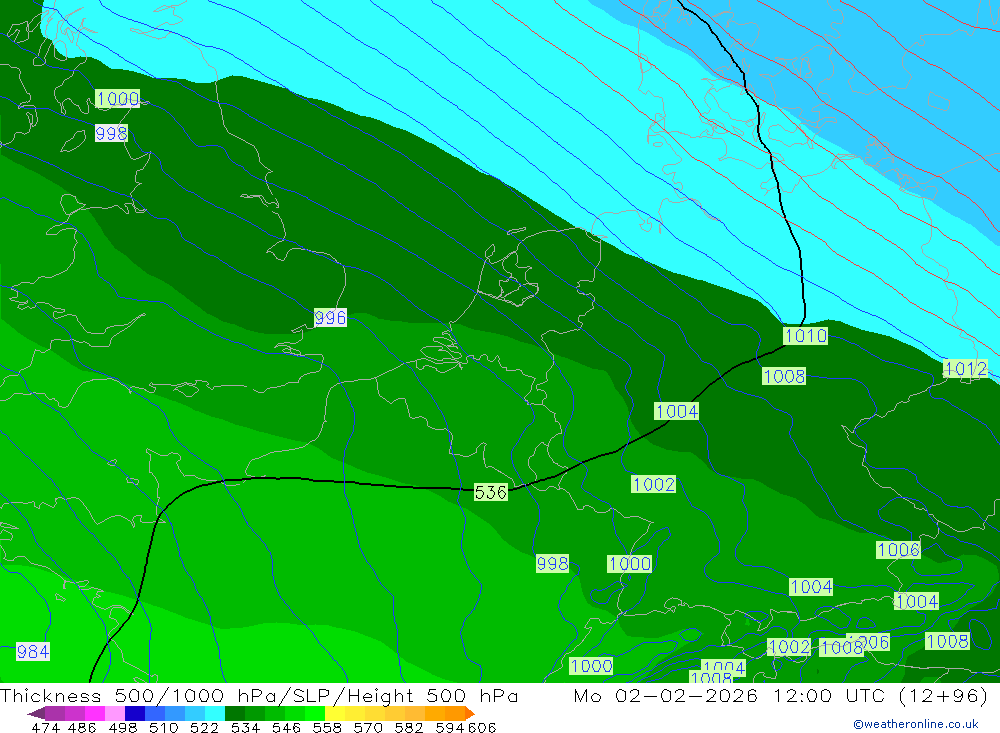Image resolution: width=1000 pixels, height=733 pixels.
Task: Click the 'Mo 02-02-2026' date text
Action: [666, 695]
